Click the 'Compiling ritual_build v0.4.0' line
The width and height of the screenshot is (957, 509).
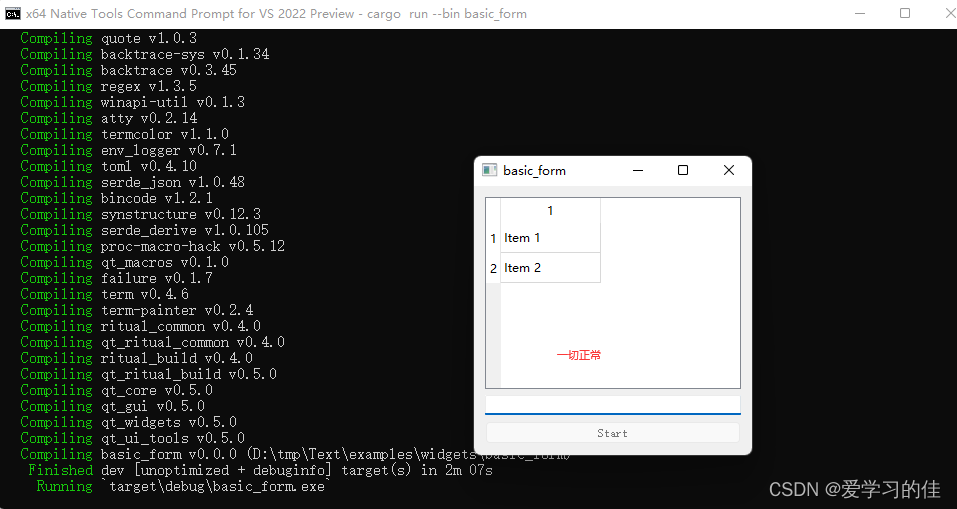(x=137, y=358)
